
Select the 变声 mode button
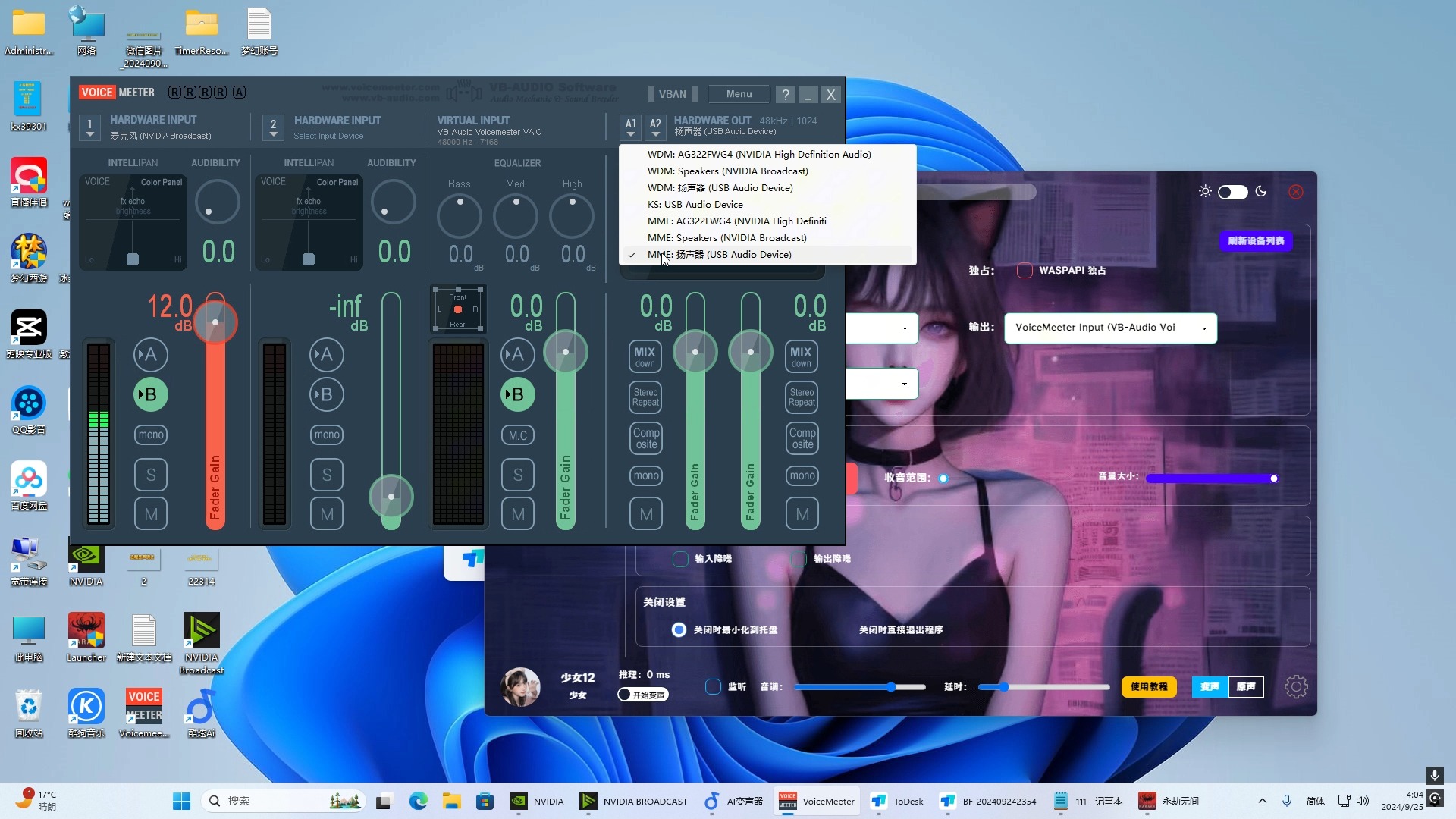pos(1210,686)
